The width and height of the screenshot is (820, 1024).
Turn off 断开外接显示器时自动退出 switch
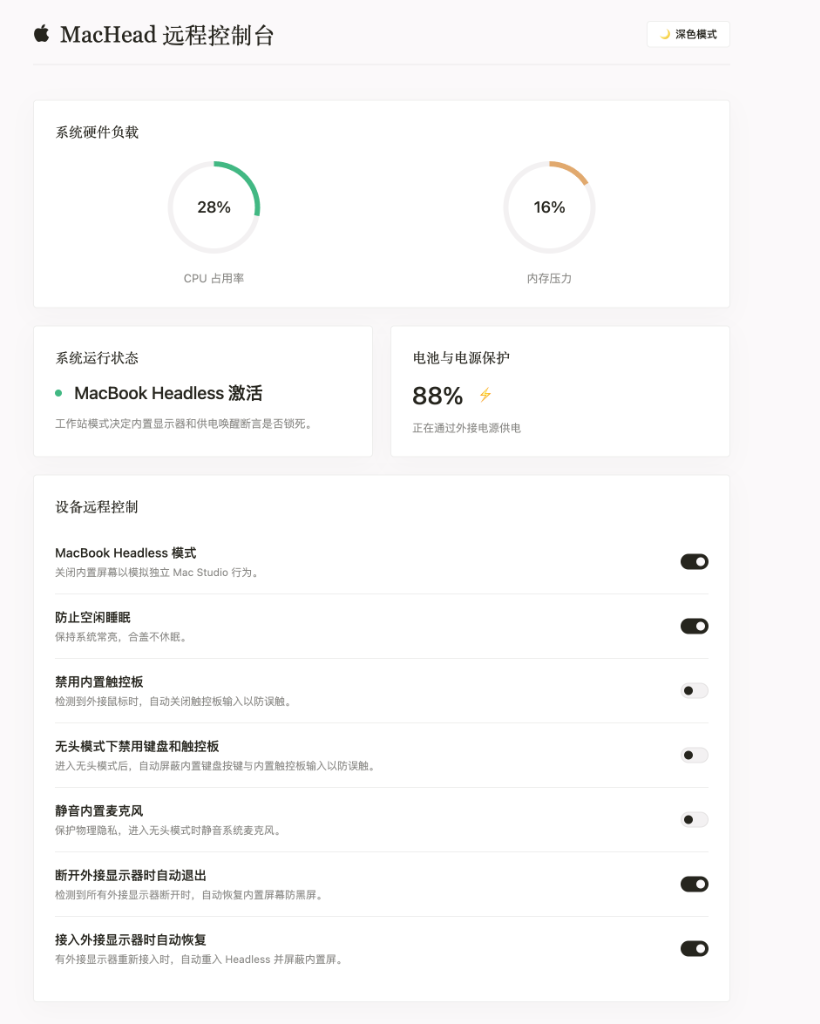tap(694, 884)
